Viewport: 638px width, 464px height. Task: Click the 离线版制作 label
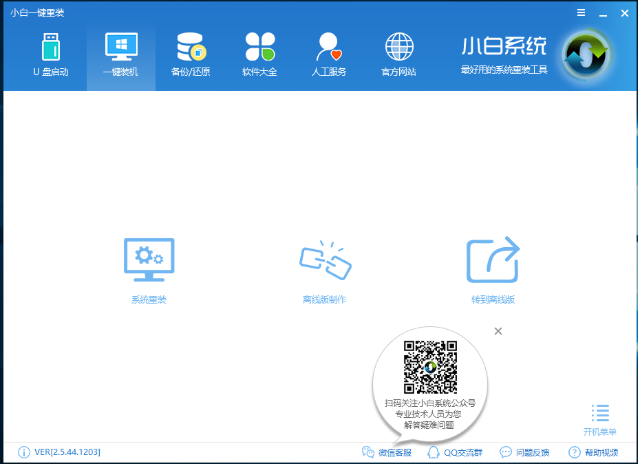[324, 300]
